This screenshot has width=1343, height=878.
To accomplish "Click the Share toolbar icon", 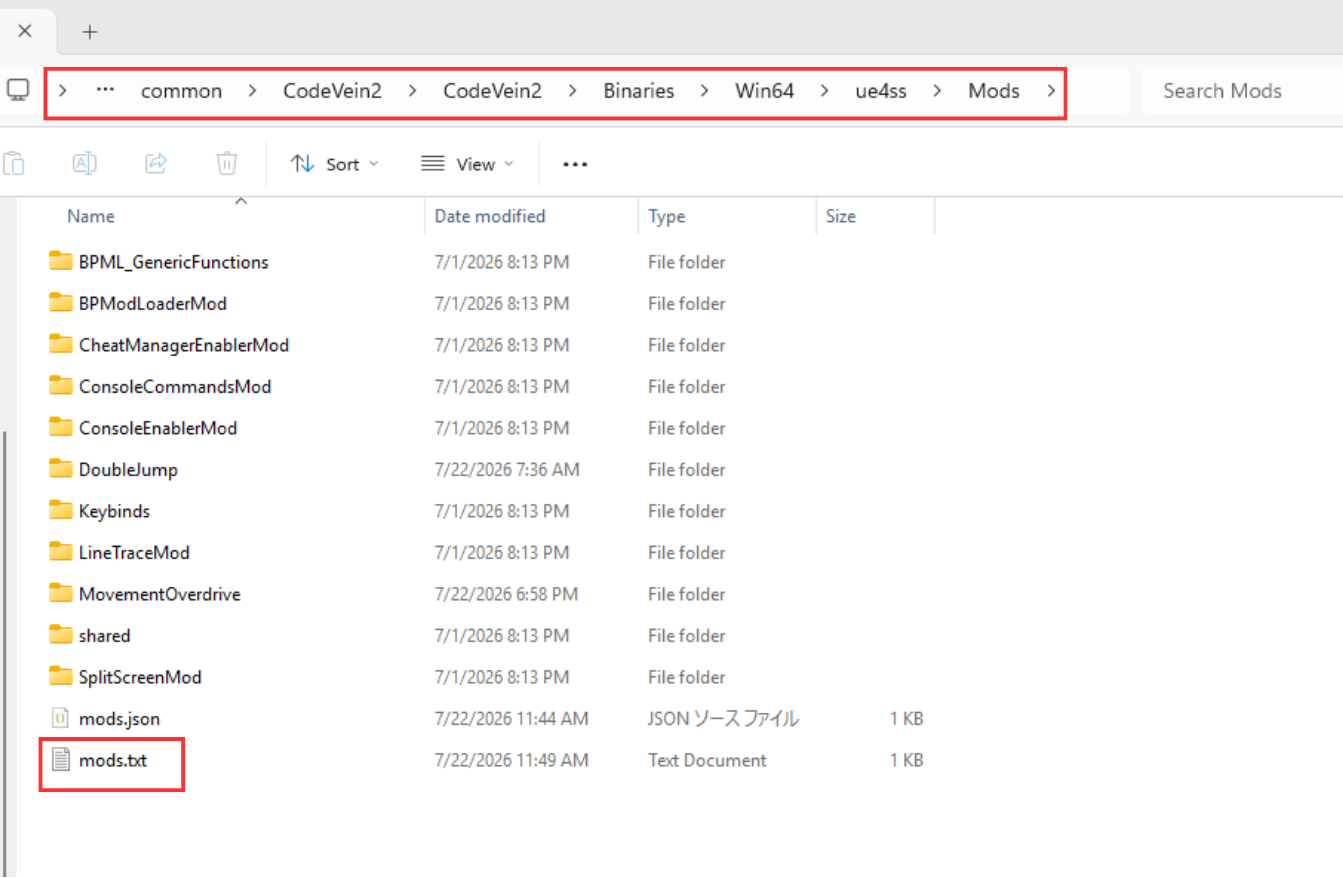I will [x=156, y=163].
